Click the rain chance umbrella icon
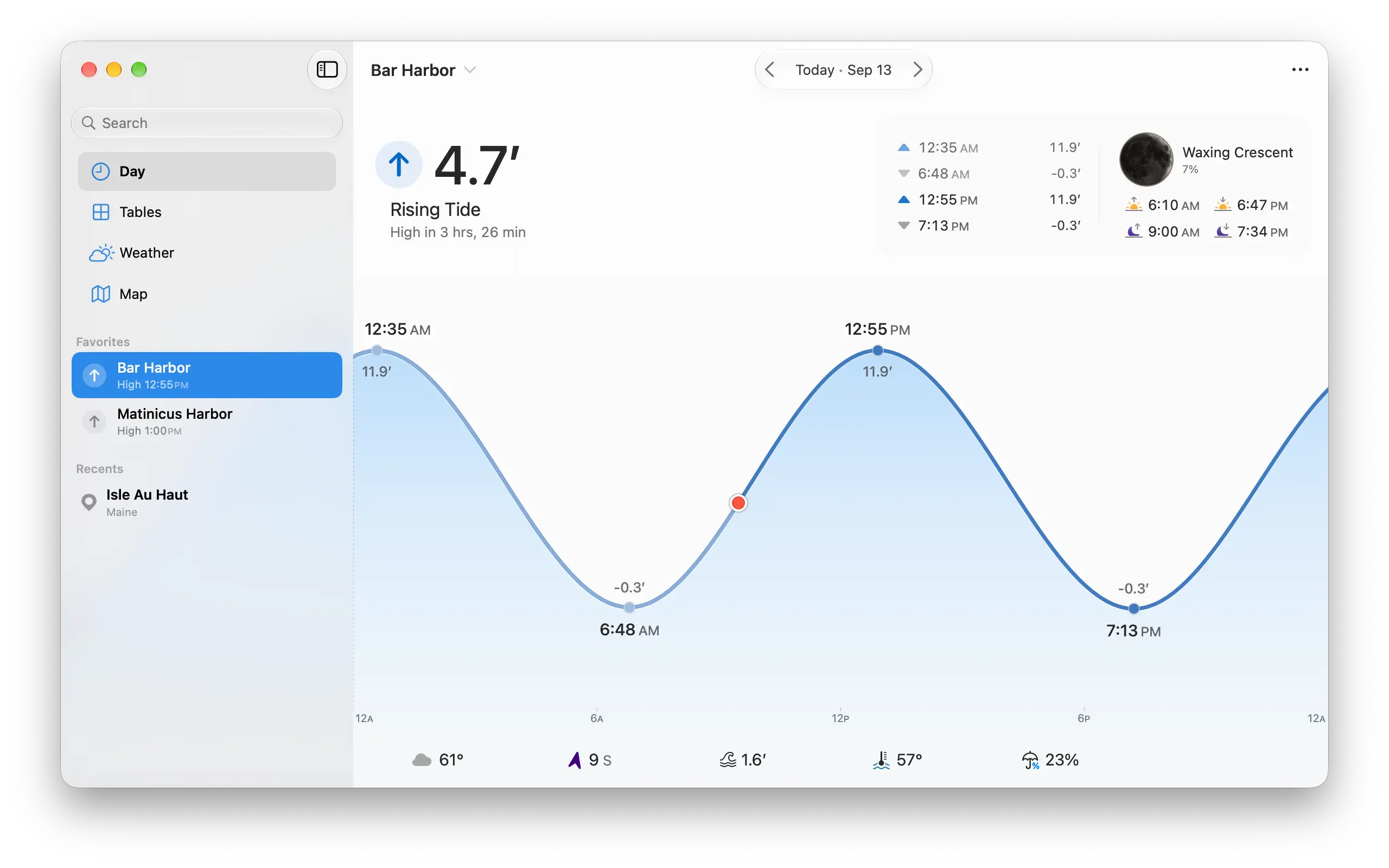 [1030, 760]
